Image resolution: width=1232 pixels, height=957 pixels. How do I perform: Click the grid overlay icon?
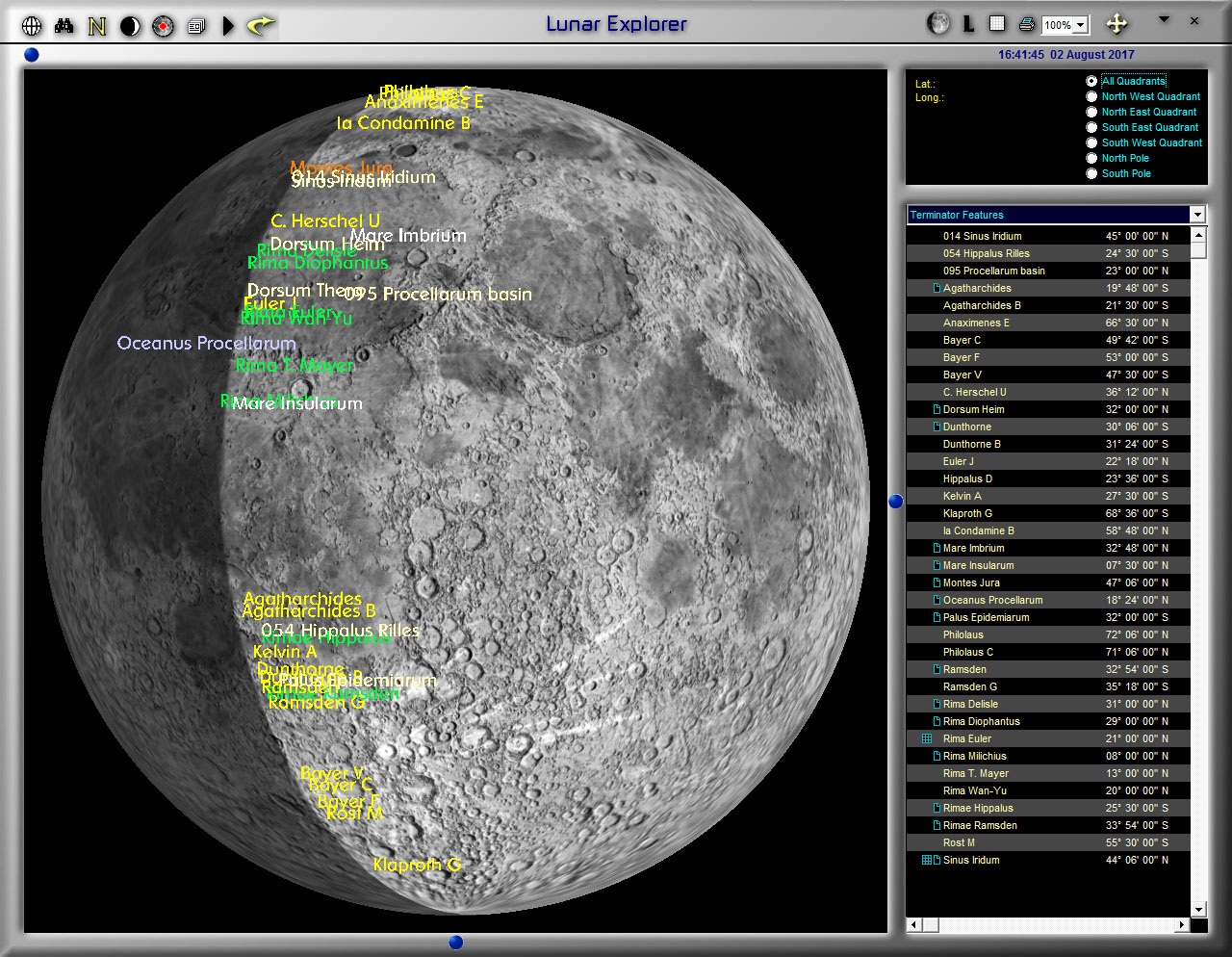[x=997, y=24]
